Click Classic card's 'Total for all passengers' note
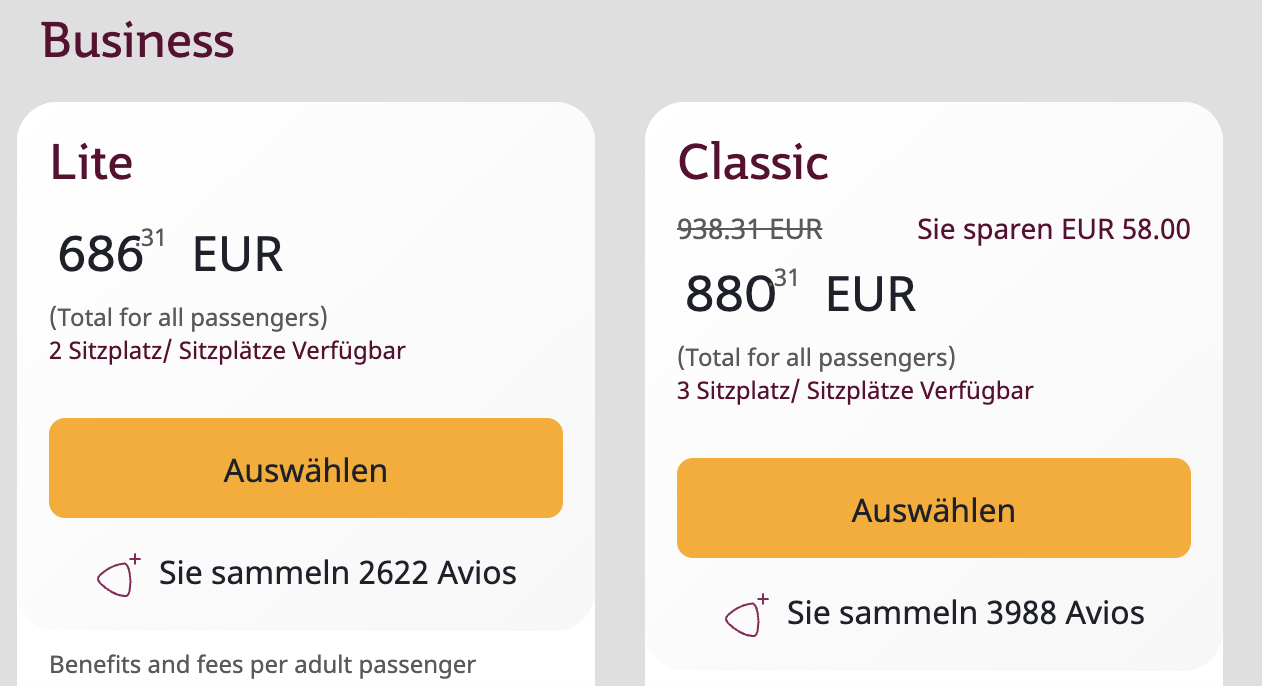Screen dimensions: 1262x686 point(816,358)
